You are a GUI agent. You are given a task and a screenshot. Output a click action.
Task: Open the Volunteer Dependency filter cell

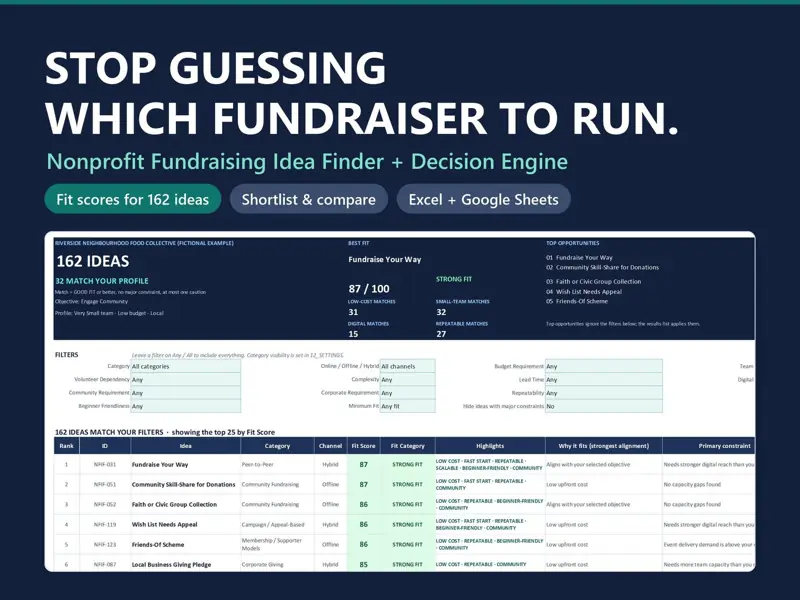186,380
